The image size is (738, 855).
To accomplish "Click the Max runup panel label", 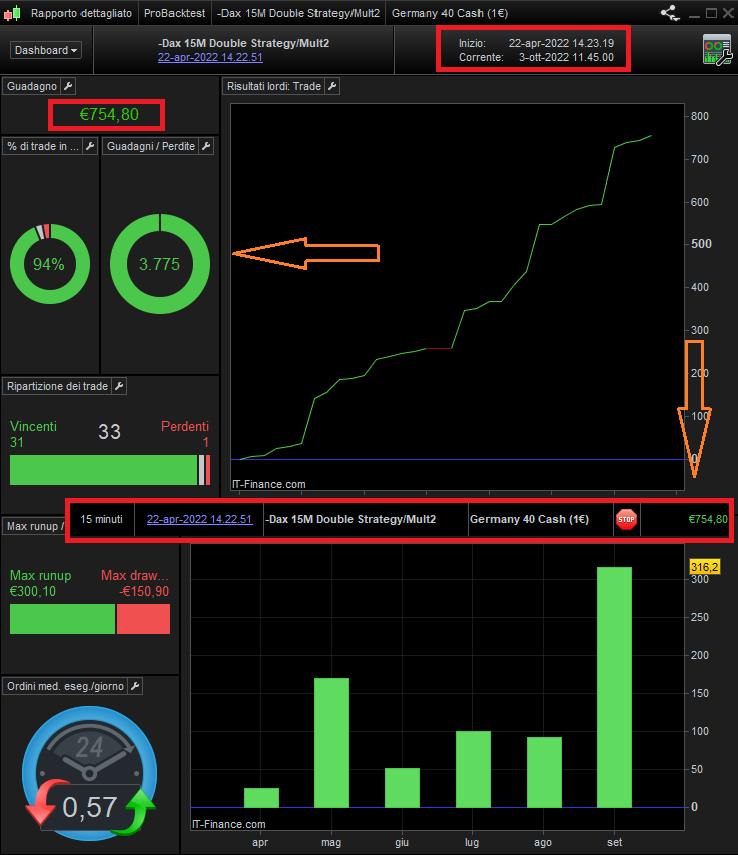I will [x=34, y=526].
